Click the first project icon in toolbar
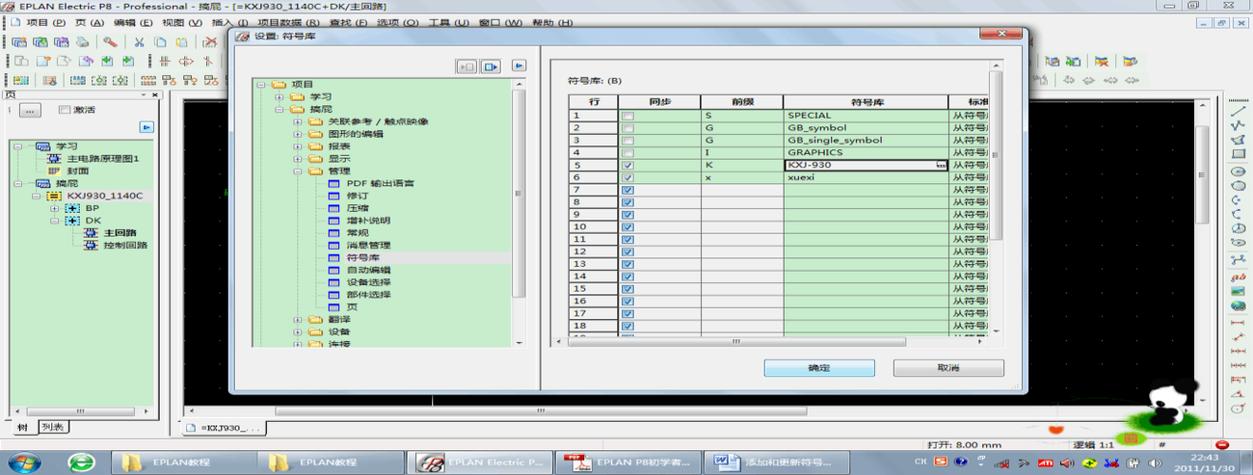Viewport: 1253px width, 475px height. coord(19,42)
